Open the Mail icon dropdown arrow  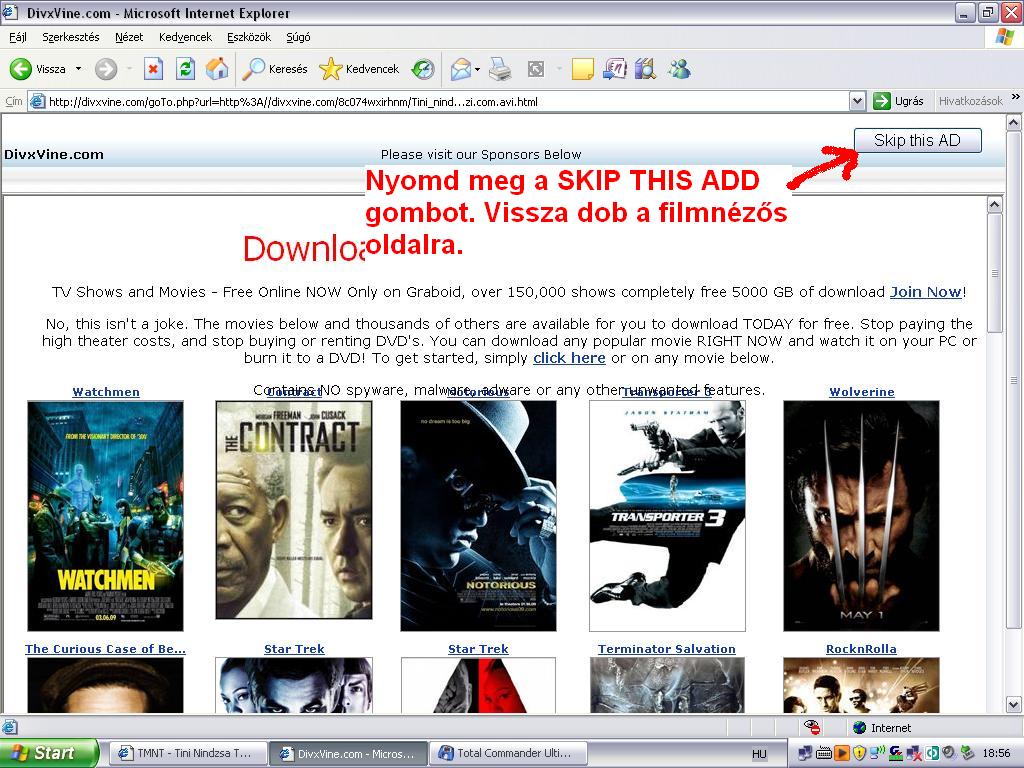coord(478,69)
